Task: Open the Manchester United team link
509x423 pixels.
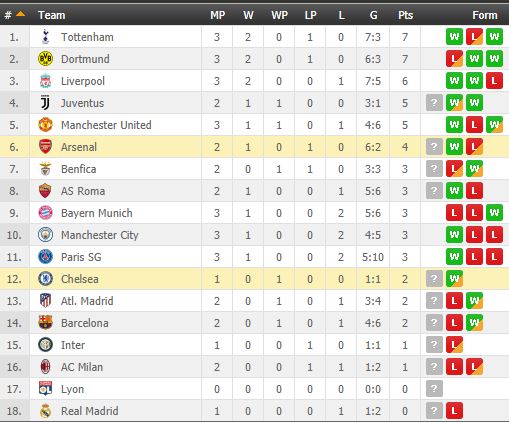Action: coord(106,125)
